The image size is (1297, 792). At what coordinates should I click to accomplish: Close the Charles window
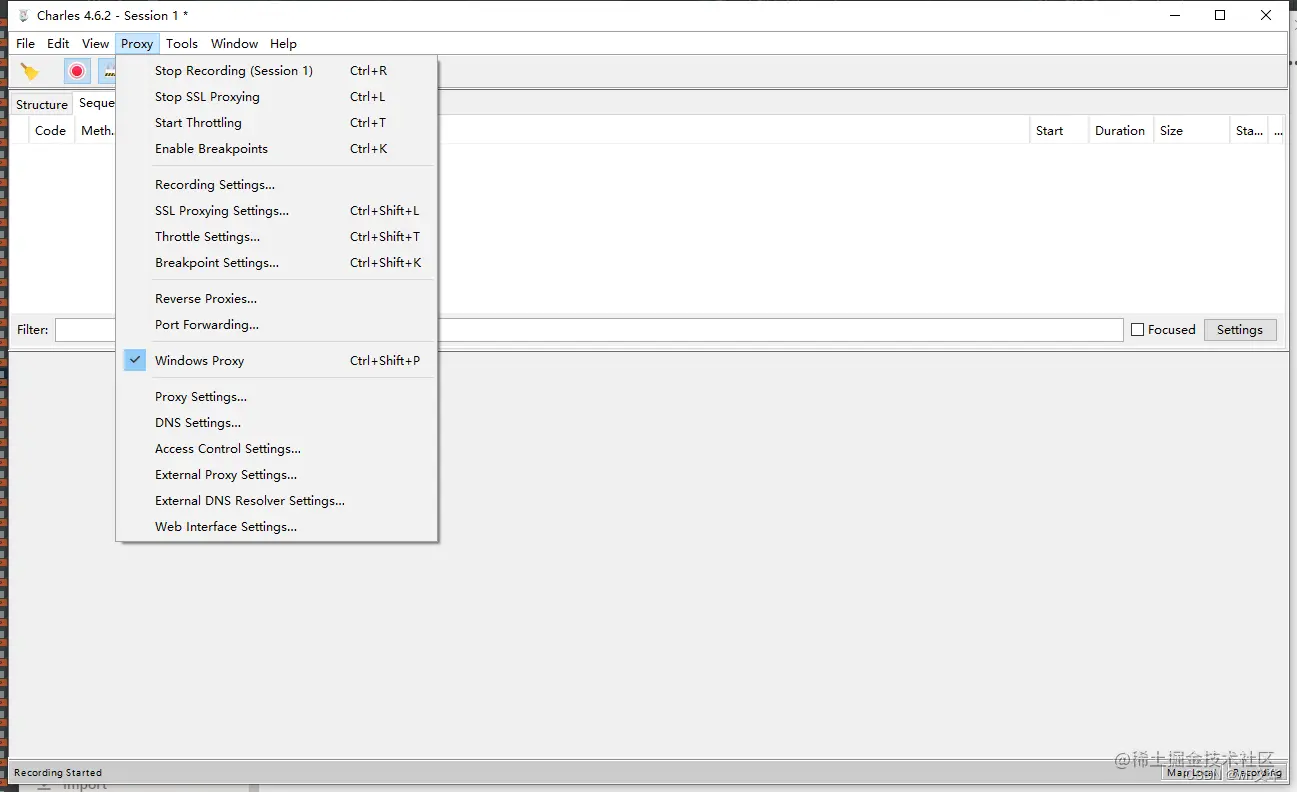1266,15
